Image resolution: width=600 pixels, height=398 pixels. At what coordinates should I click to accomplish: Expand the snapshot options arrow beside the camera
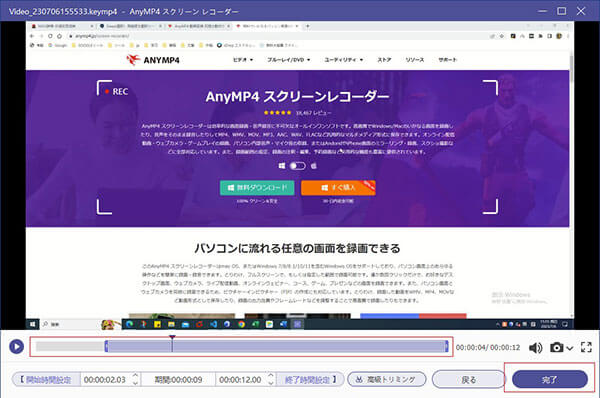(569, 348)
